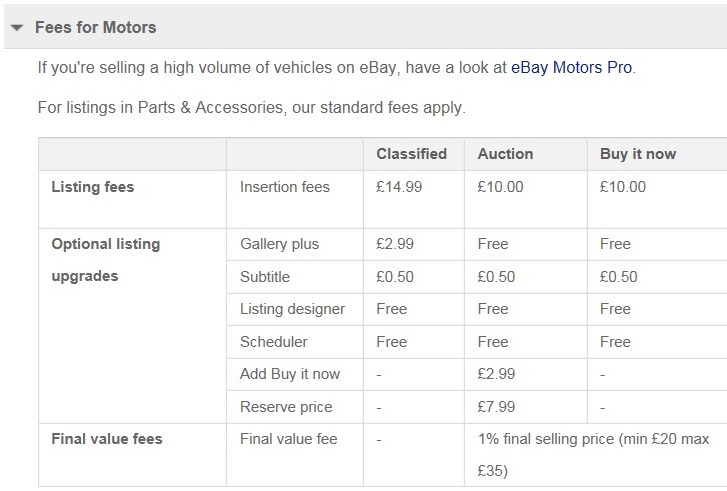Viewport: 727px width, 491px height.
Task: Click the Fees for Motors heading
Action: click(96, 27)
